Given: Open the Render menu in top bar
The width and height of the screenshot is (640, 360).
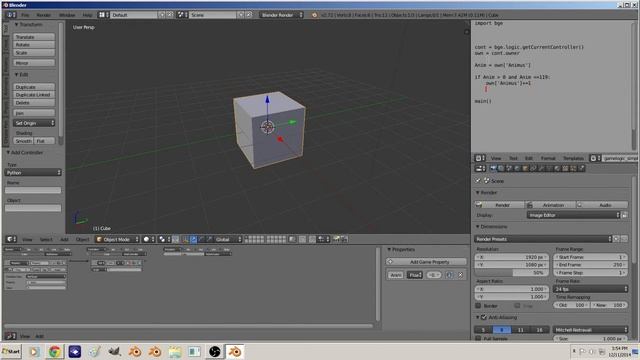Looking at the screenshot, I should [x=44, y=15].
